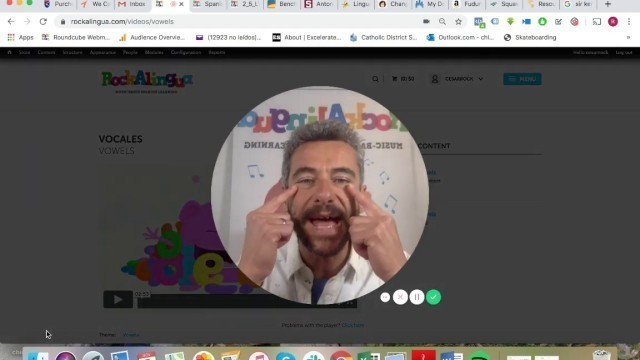640x360 pixels.
Task: Open admin bar Structure menu
Action: click(73, 53)
